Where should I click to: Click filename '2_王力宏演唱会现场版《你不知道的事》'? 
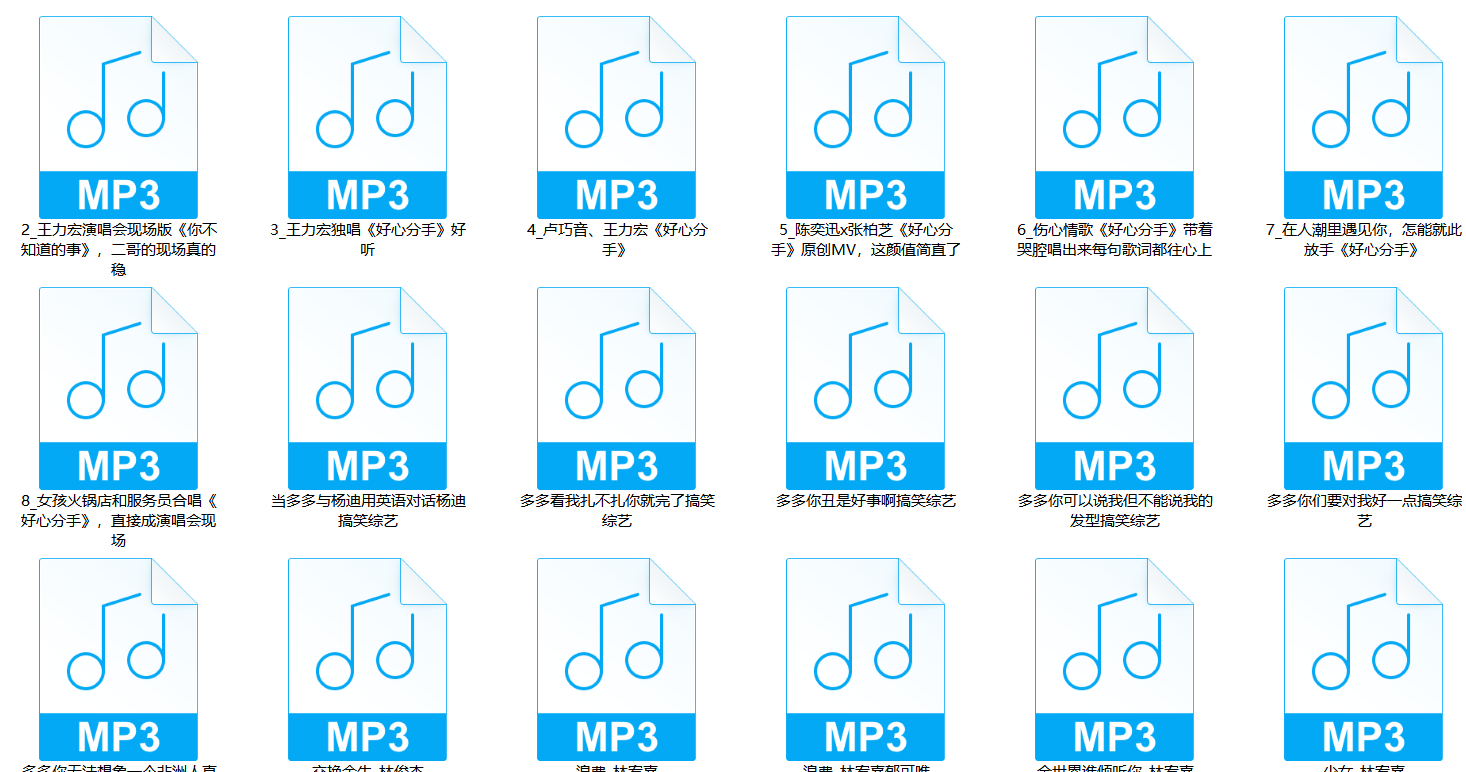tap(118, 249)
